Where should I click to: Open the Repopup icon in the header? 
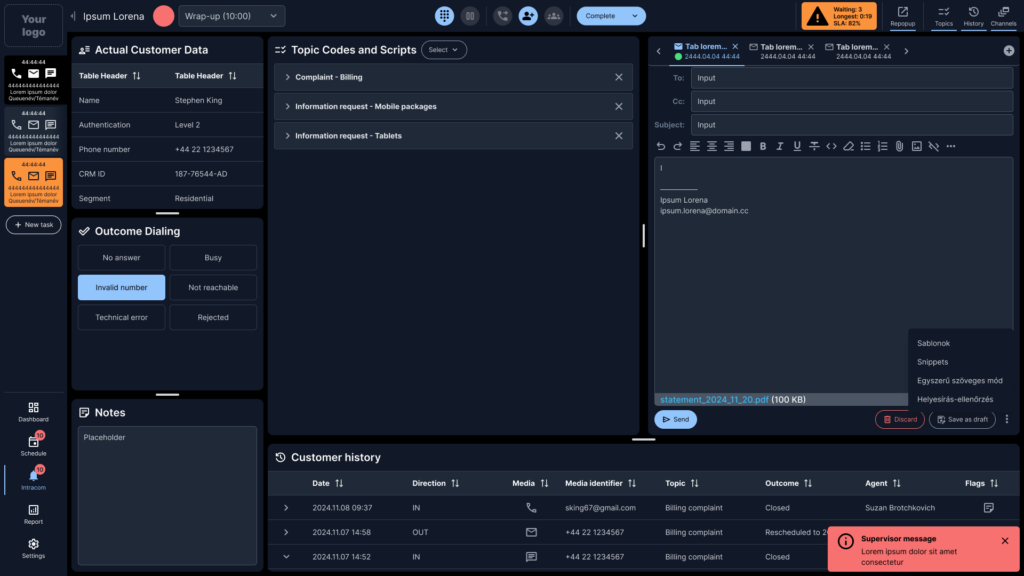(903, 16)
